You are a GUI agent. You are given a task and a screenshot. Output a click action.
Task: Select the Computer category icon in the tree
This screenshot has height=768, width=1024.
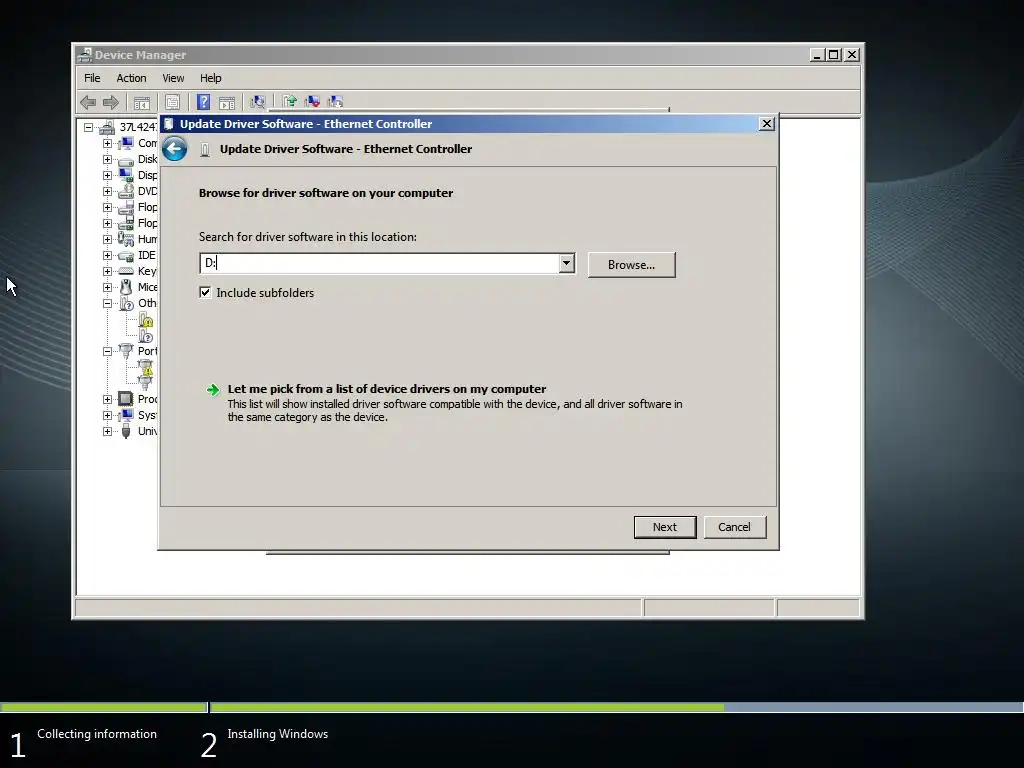[x=126, y=143]
